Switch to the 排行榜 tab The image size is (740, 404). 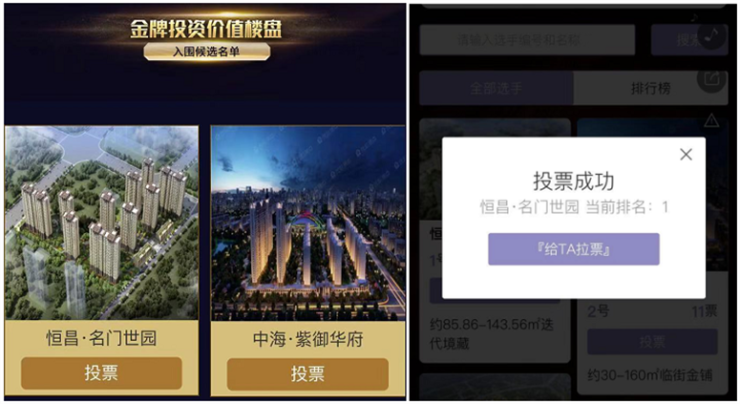point(650,88)
